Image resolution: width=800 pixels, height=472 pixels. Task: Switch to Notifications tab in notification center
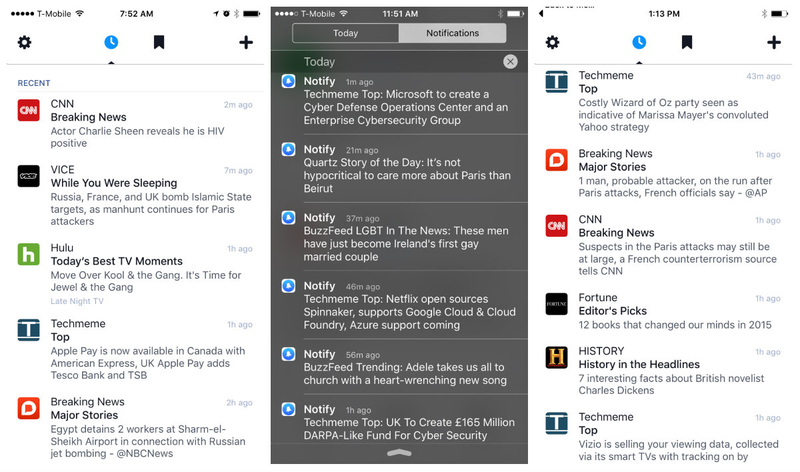tap(453, 33)
